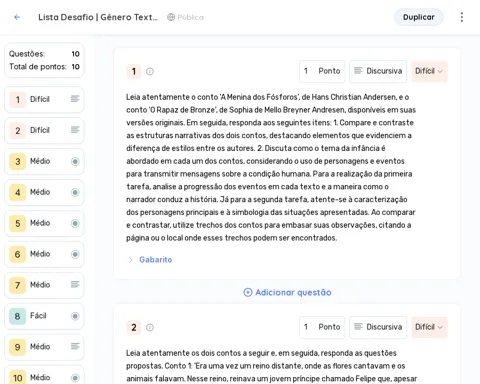Viewport: 480px width, 384px height.
Task: Select question 4 Médio in the sidebar
Action: 44,192
